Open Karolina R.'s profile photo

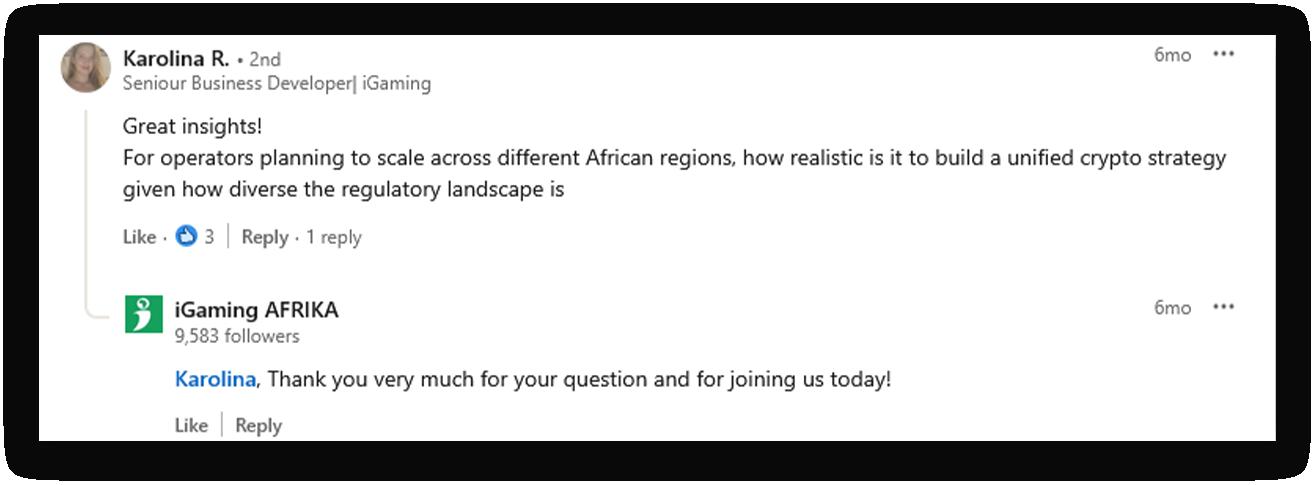pos(86,68)
